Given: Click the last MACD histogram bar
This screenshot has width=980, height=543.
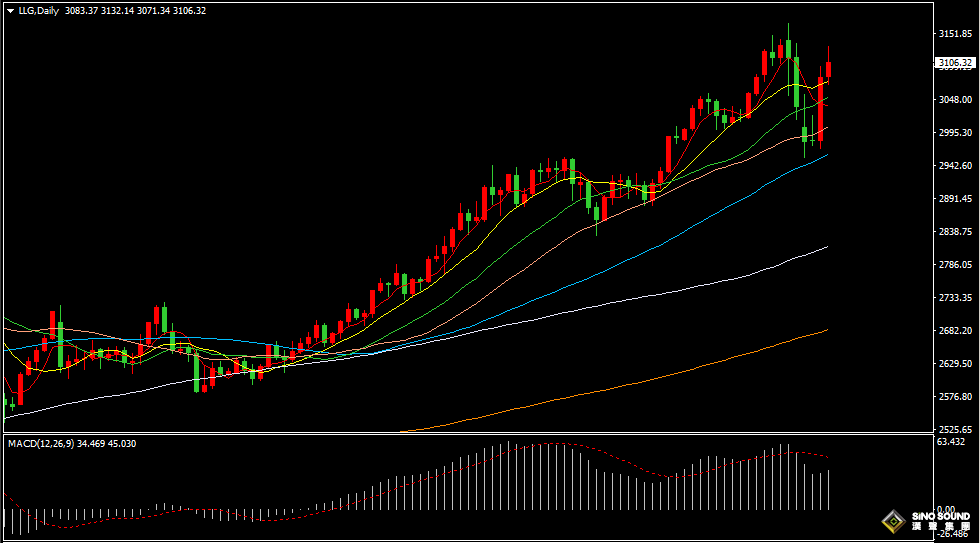Looking at the screenshot, I should pyautogui.click(x=829, y=488).
